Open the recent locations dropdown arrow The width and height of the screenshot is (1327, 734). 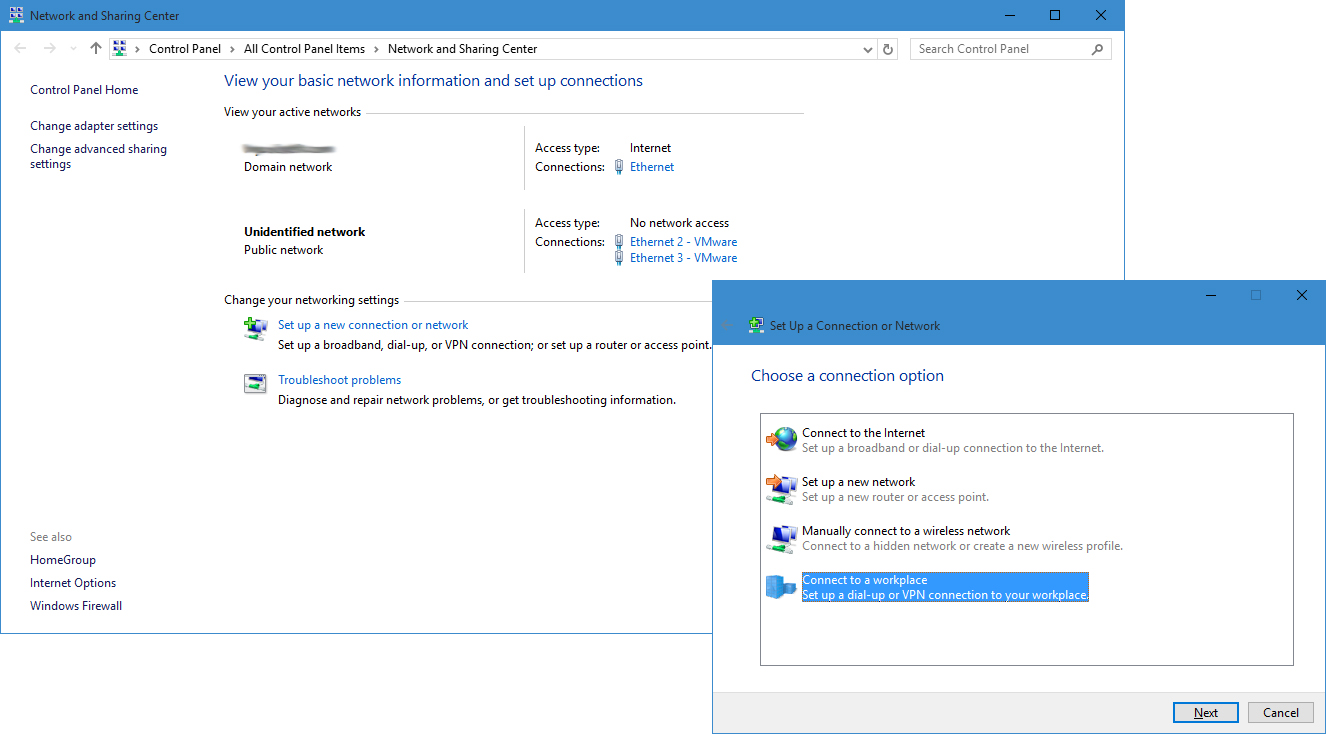click(x=74, y=49)
